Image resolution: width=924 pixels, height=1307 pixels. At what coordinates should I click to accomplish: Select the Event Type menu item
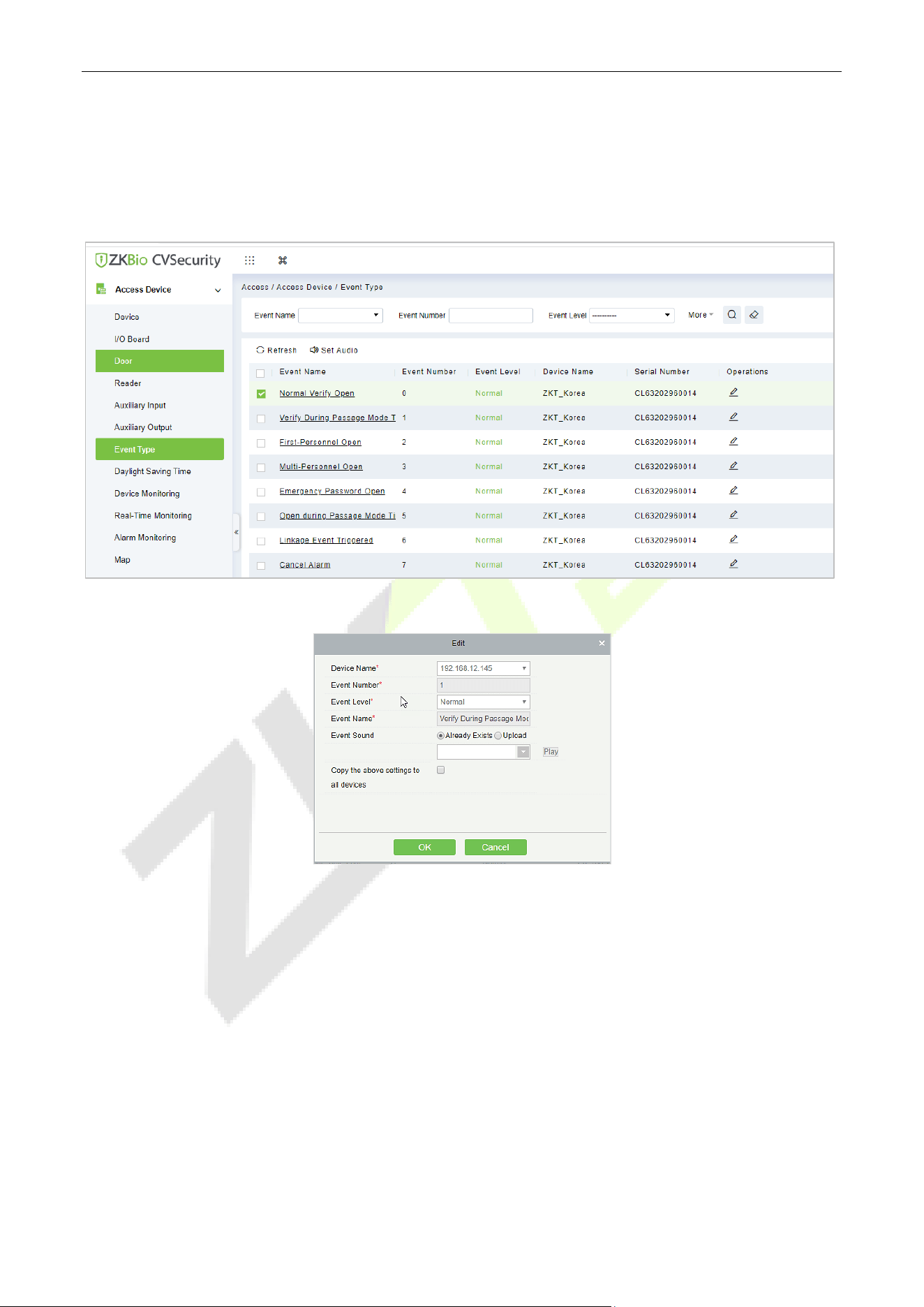click(160, 449)
